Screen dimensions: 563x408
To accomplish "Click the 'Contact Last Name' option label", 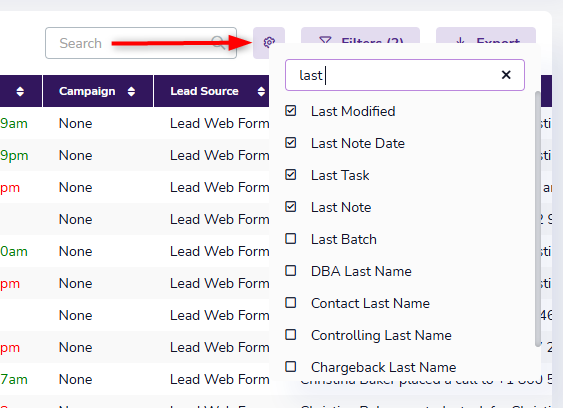I will (x=370, y=303).
